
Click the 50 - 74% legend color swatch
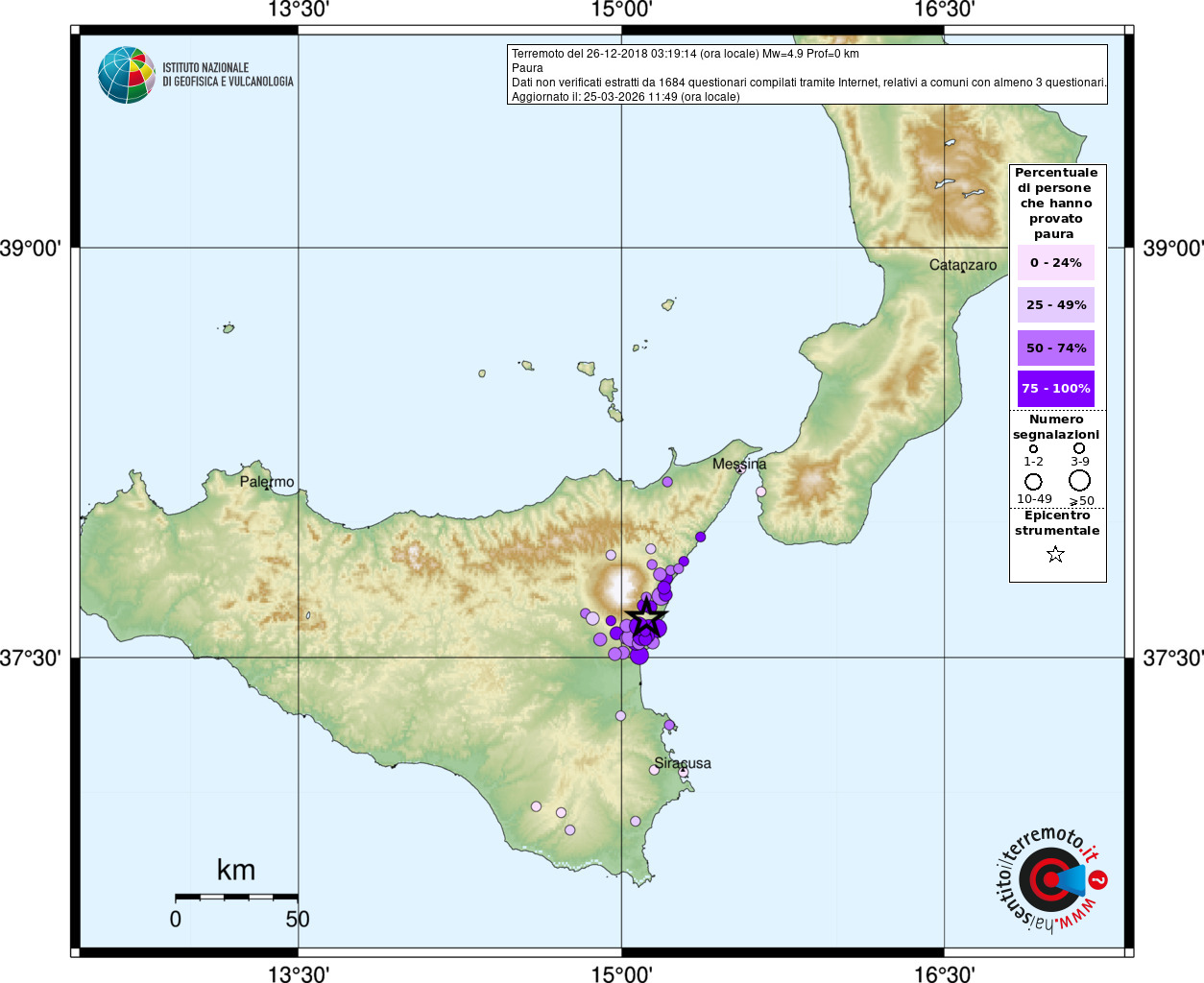1055,348
